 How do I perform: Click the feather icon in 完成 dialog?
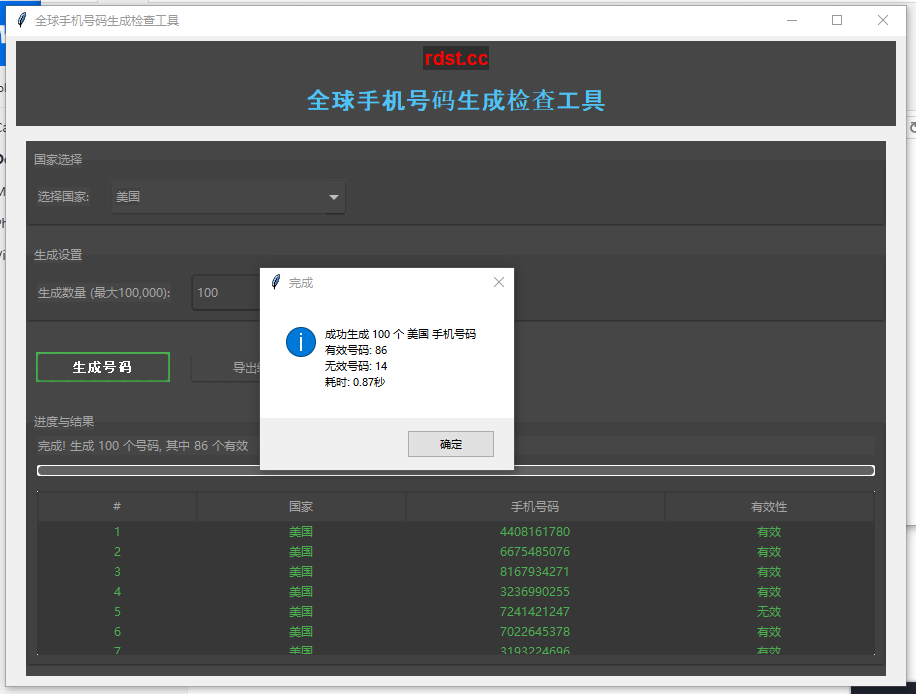pos(276,283)
